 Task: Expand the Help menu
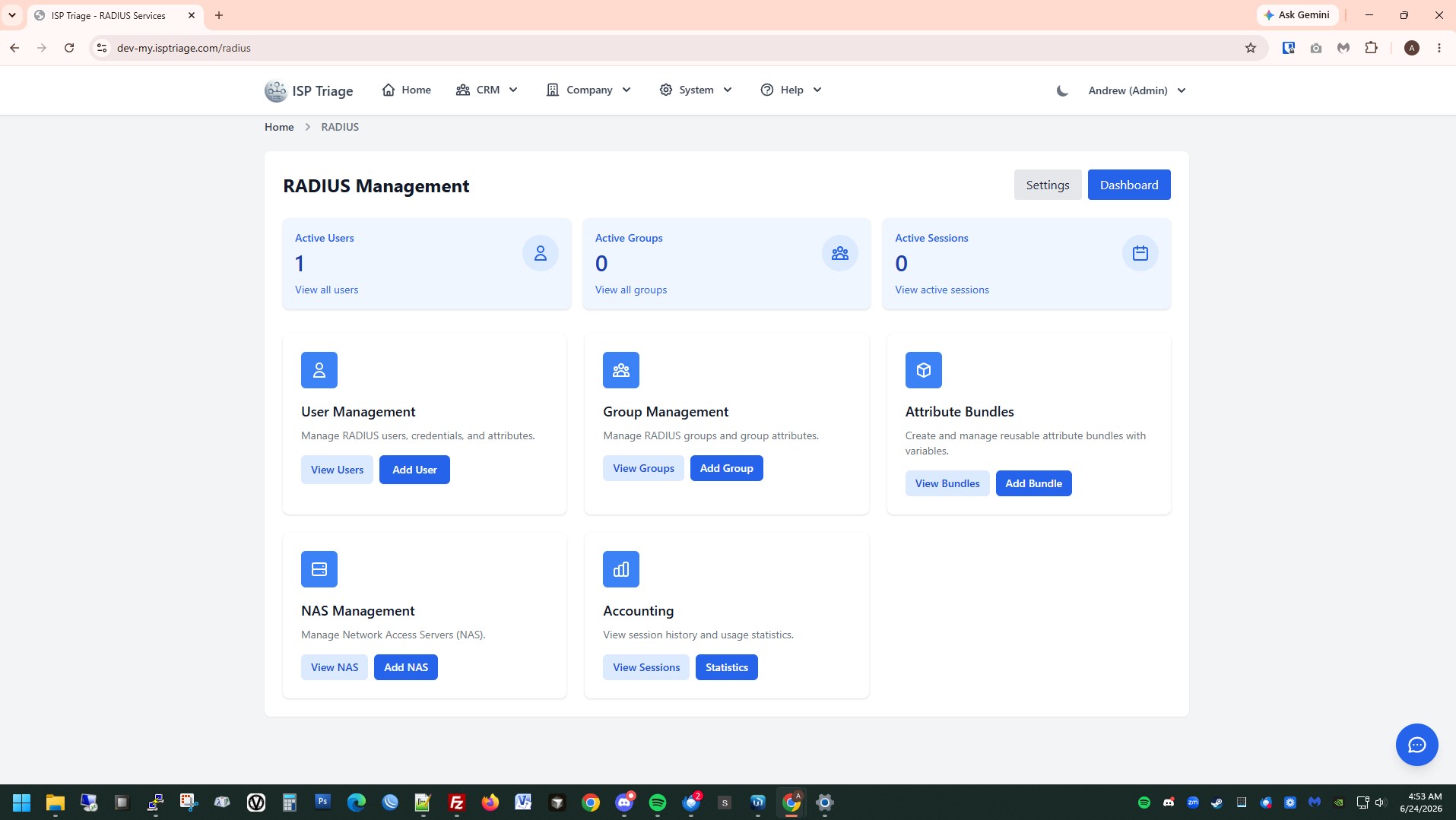coord(791,90)
